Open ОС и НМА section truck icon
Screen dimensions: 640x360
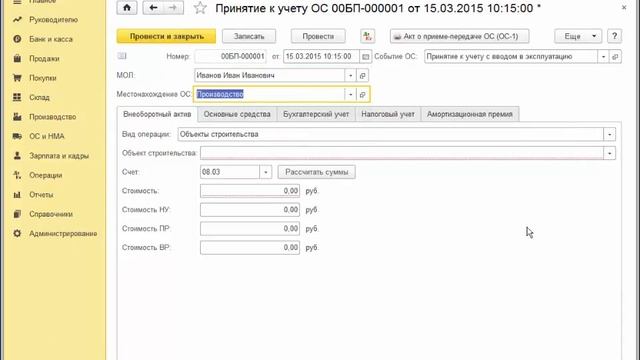[x=17, y=136]
